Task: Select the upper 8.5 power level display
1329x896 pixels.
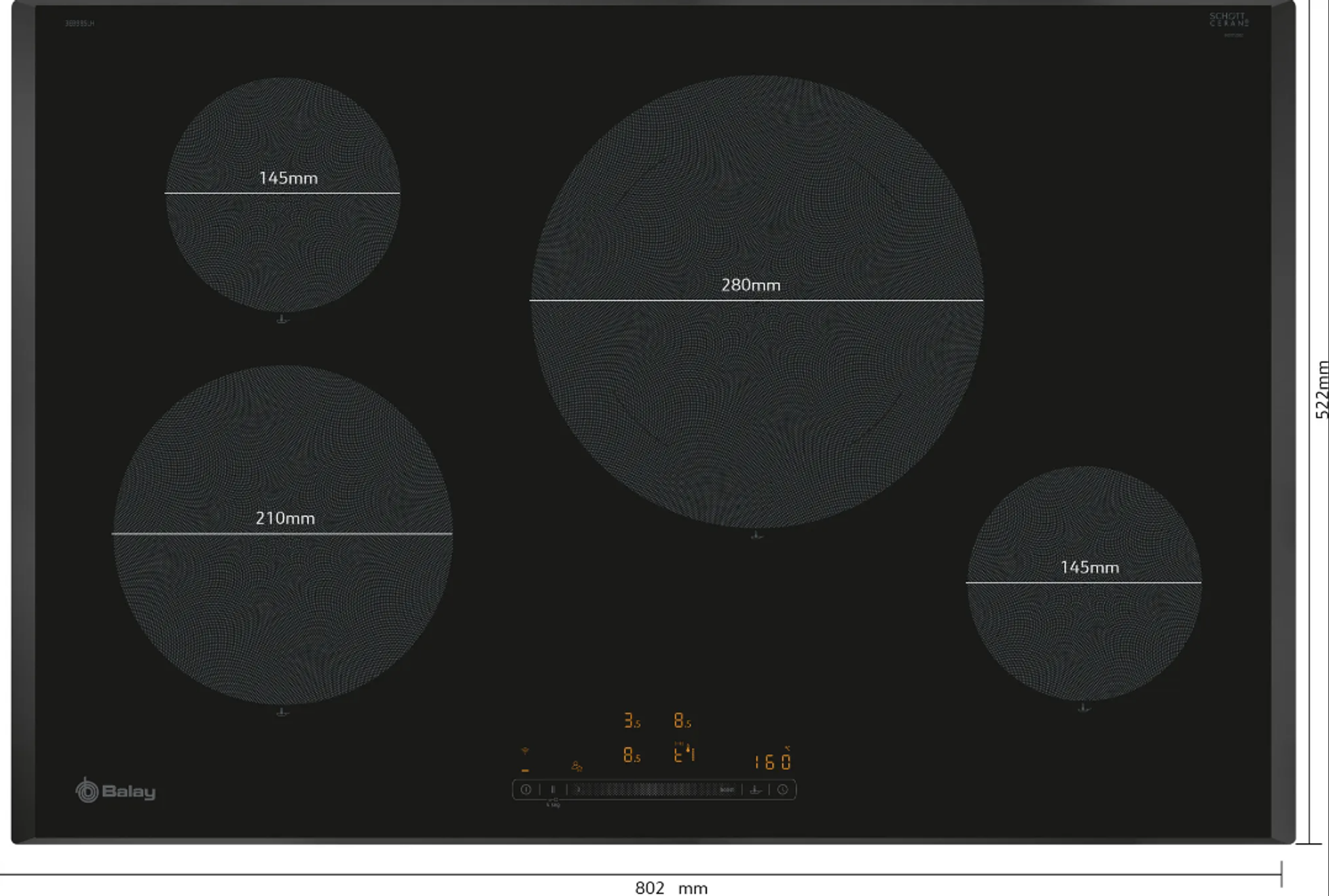Action: 682,721
